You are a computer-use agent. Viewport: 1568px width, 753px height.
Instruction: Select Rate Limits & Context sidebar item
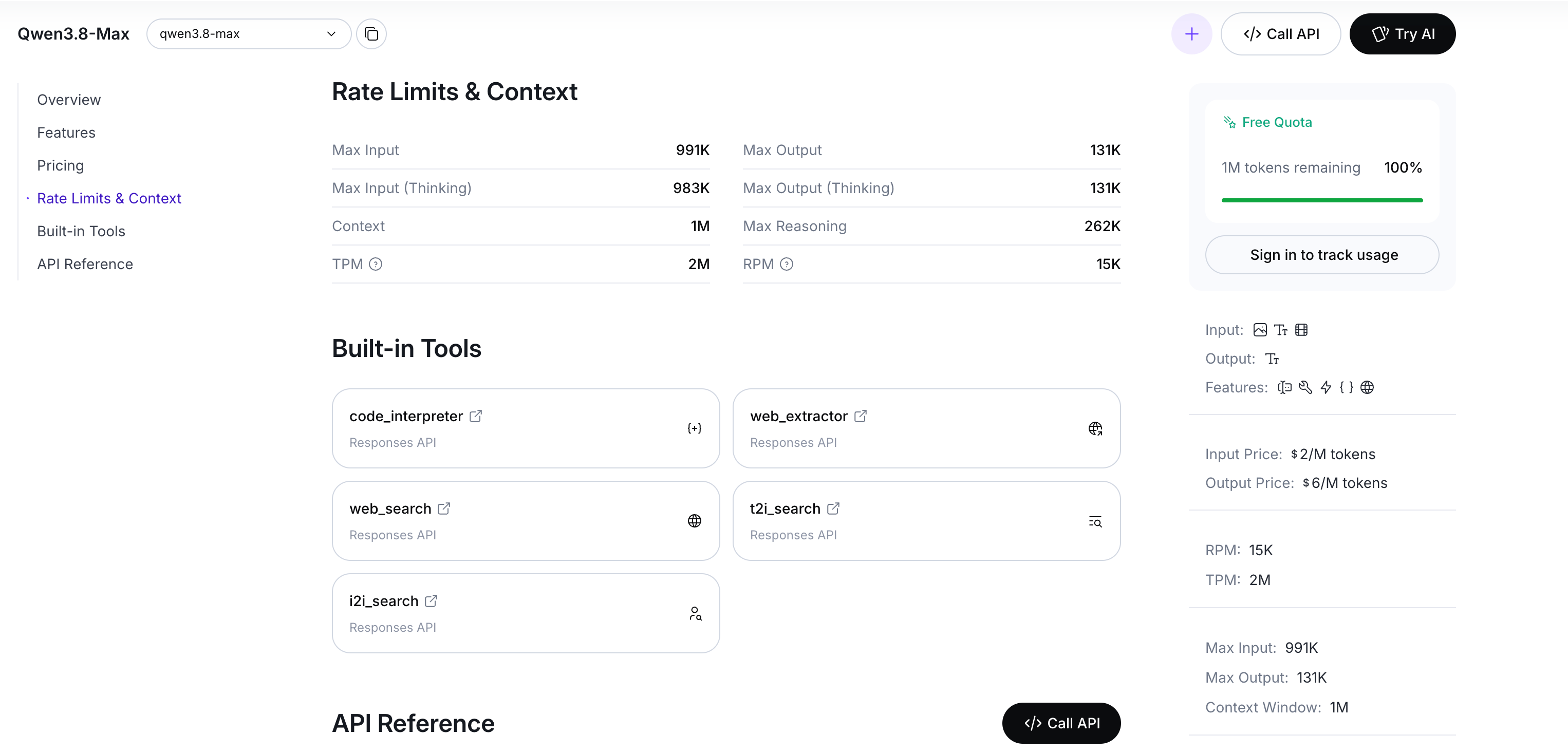click(x=109, y=198)
